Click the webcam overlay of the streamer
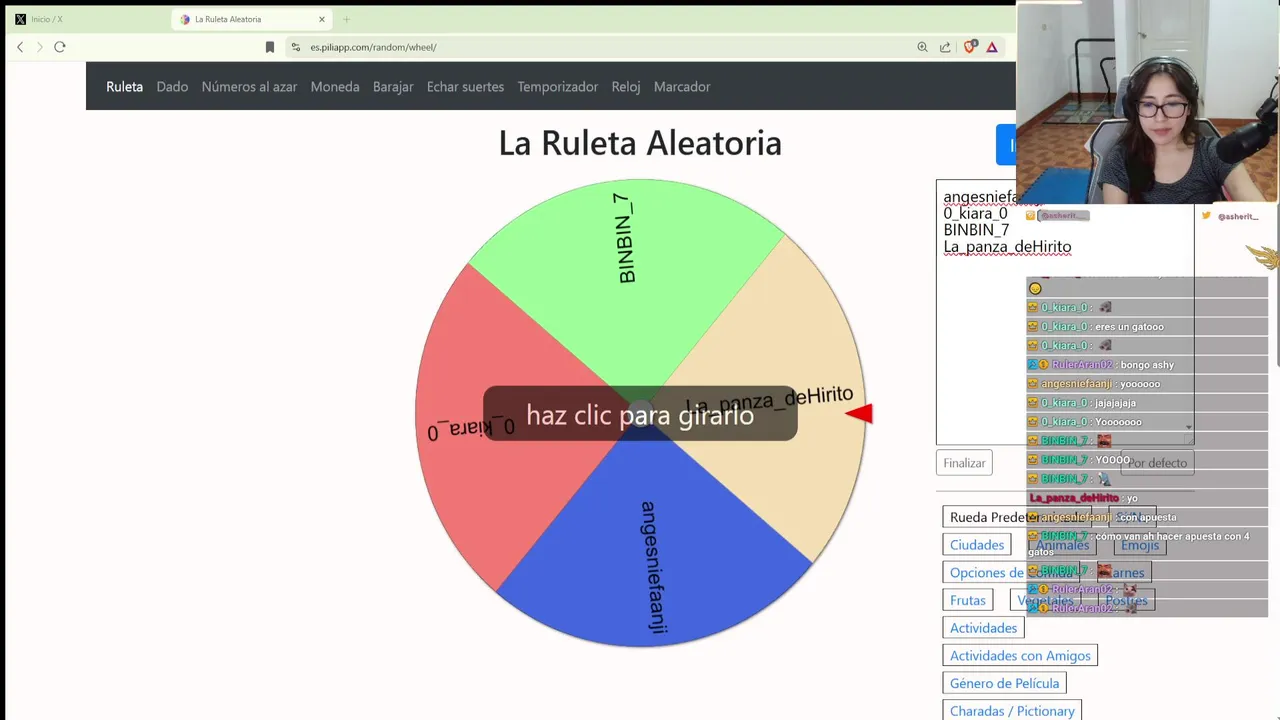 [x=1148, y=102]
